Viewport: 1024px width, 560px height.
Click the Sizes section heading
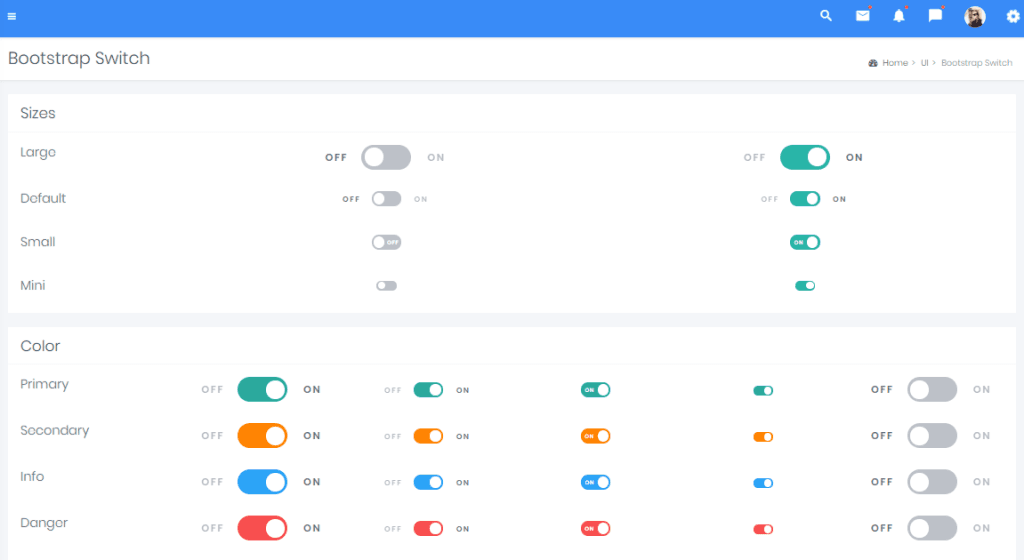(x=38, y=113)
